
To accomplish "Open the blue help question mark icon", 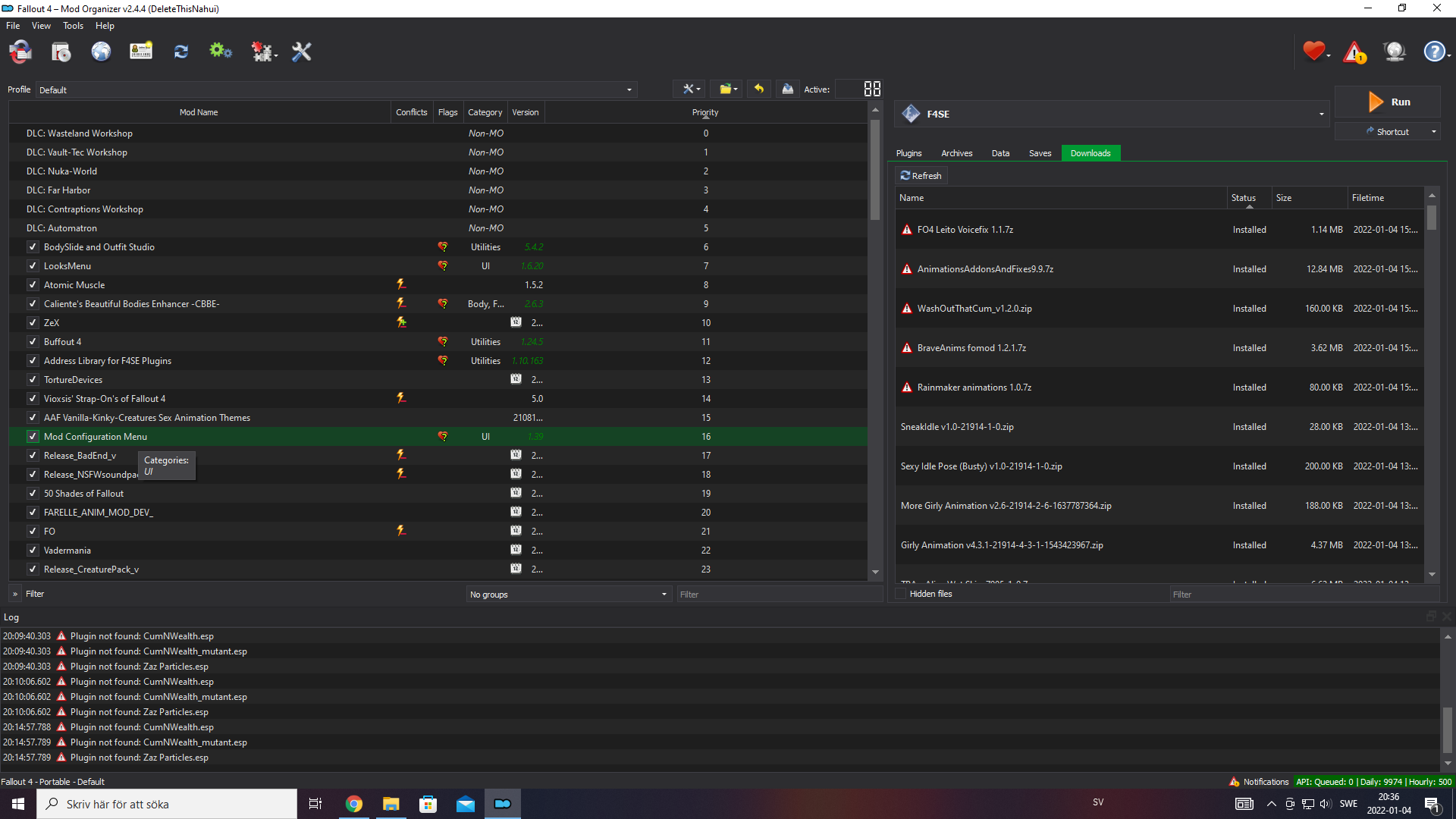I will click(1436, 51).
